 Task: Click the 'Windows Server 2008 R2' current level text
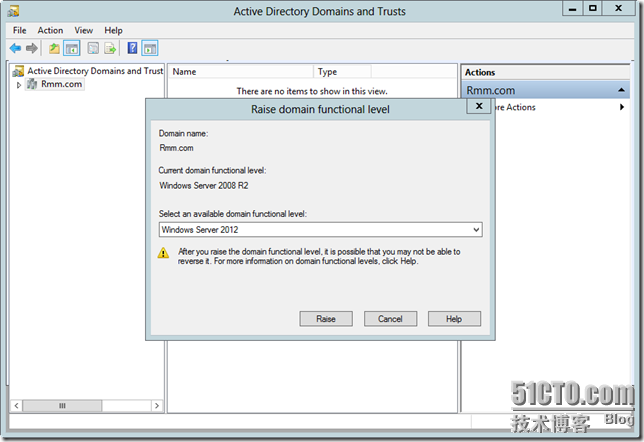point(204,186)
